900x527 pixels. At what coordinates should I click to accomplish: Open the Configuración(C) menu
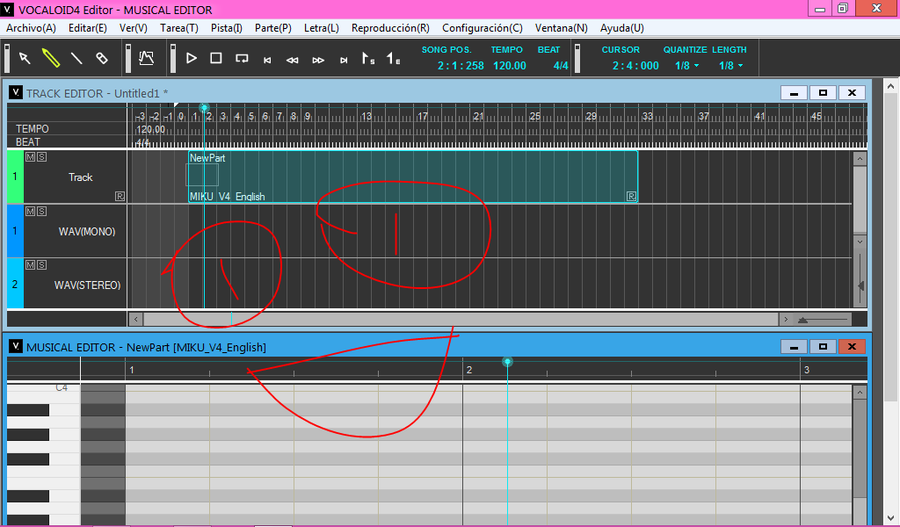pos(482,28)
